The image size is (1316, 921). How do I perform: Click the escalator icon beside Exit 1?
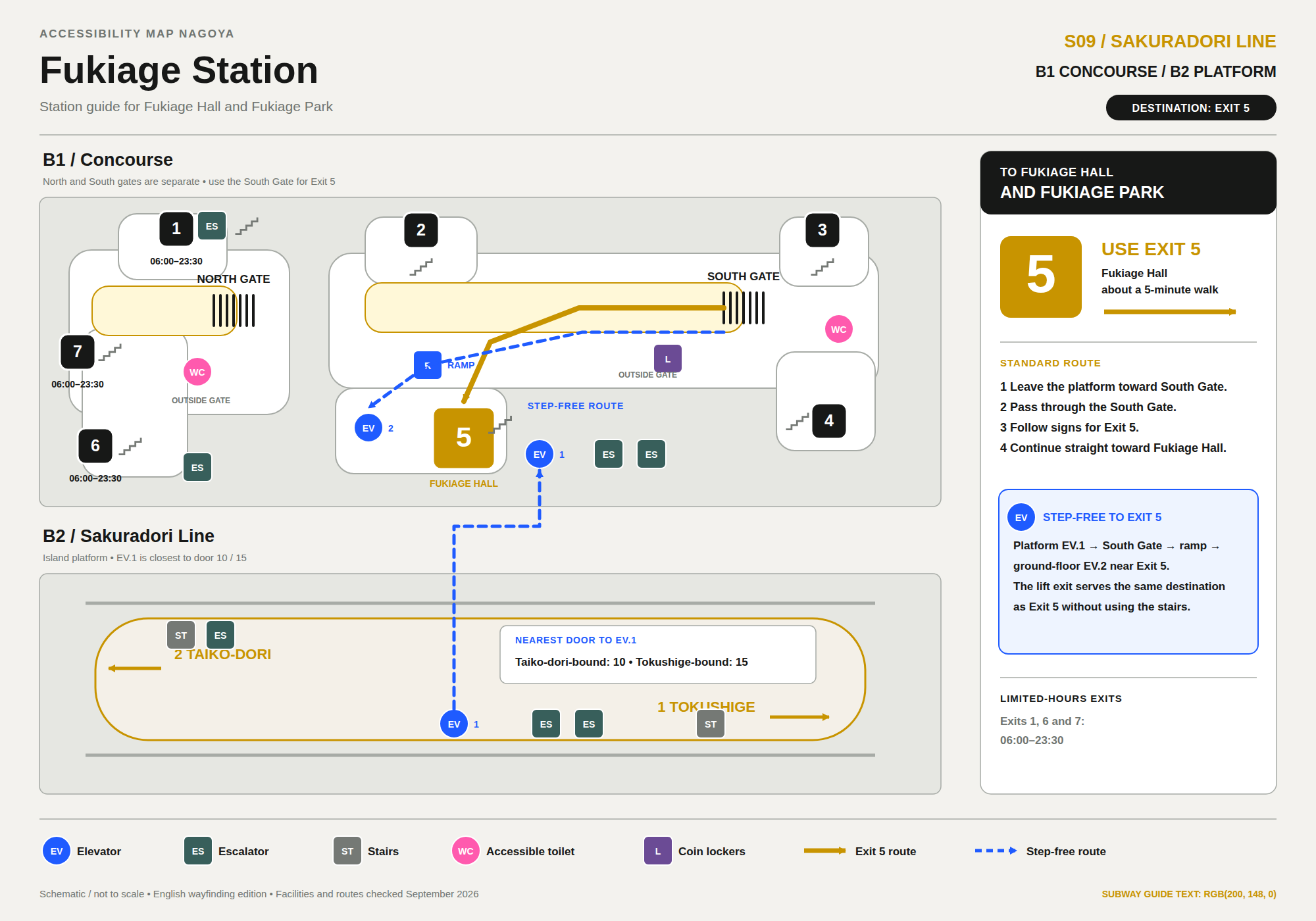(212, 226)
